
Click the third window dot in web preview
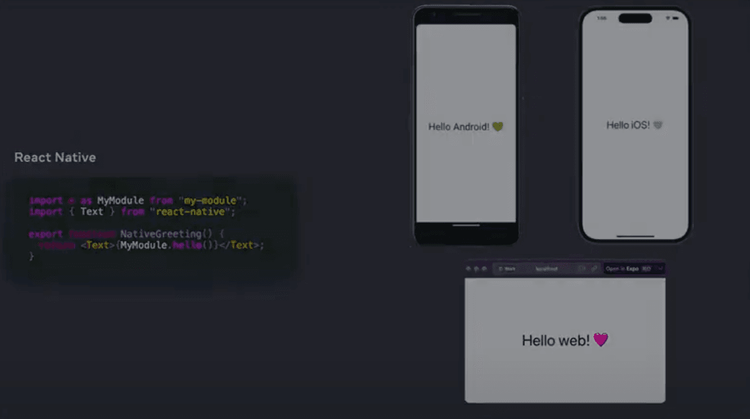pos(484,269)
